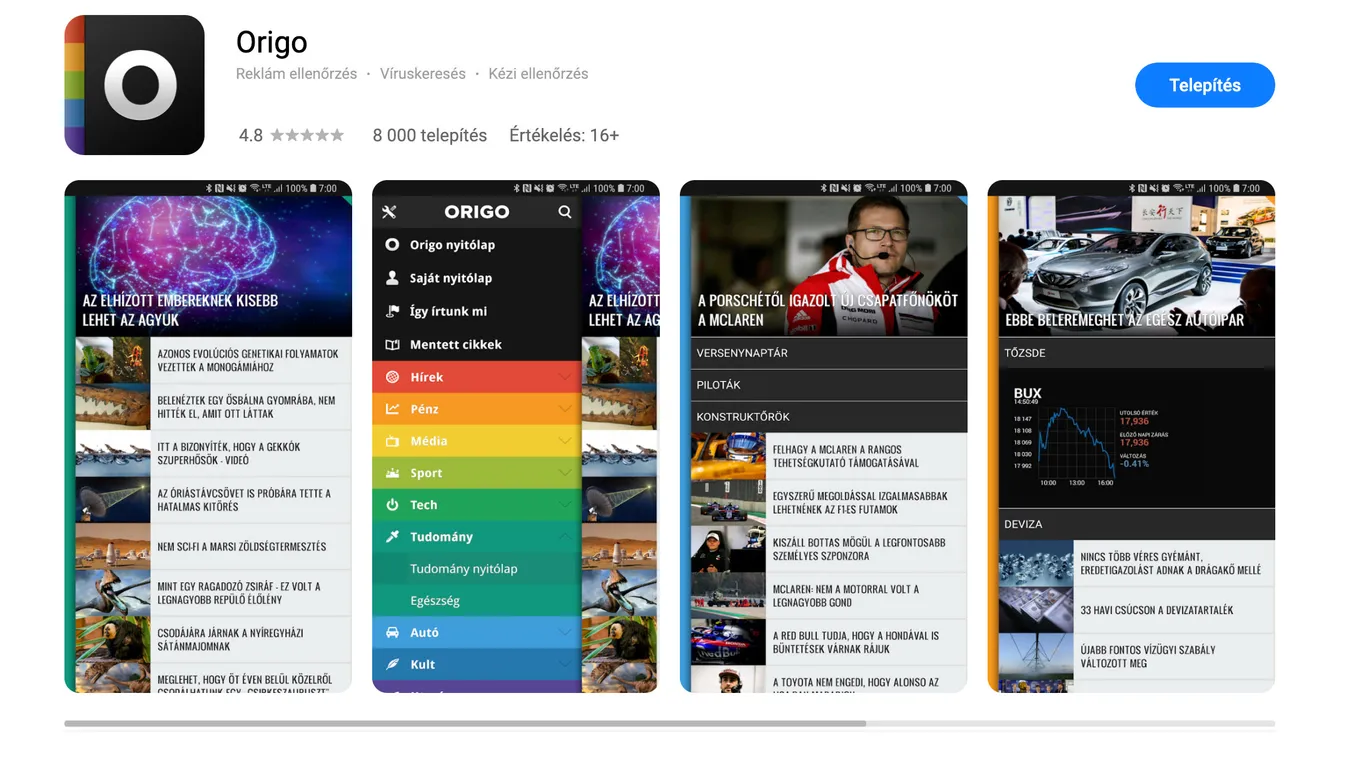This screenshot has height=758, width=1347.
Task: Expand the Tech menu chevron
Action: tap(565, 505)
